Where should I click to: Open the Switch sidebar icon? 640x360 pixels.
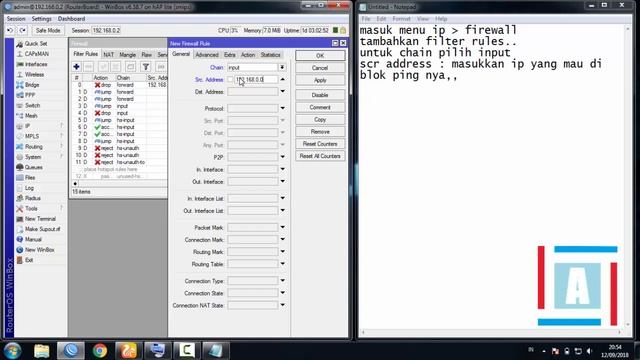pyautogui.click(x=19, y=105)
